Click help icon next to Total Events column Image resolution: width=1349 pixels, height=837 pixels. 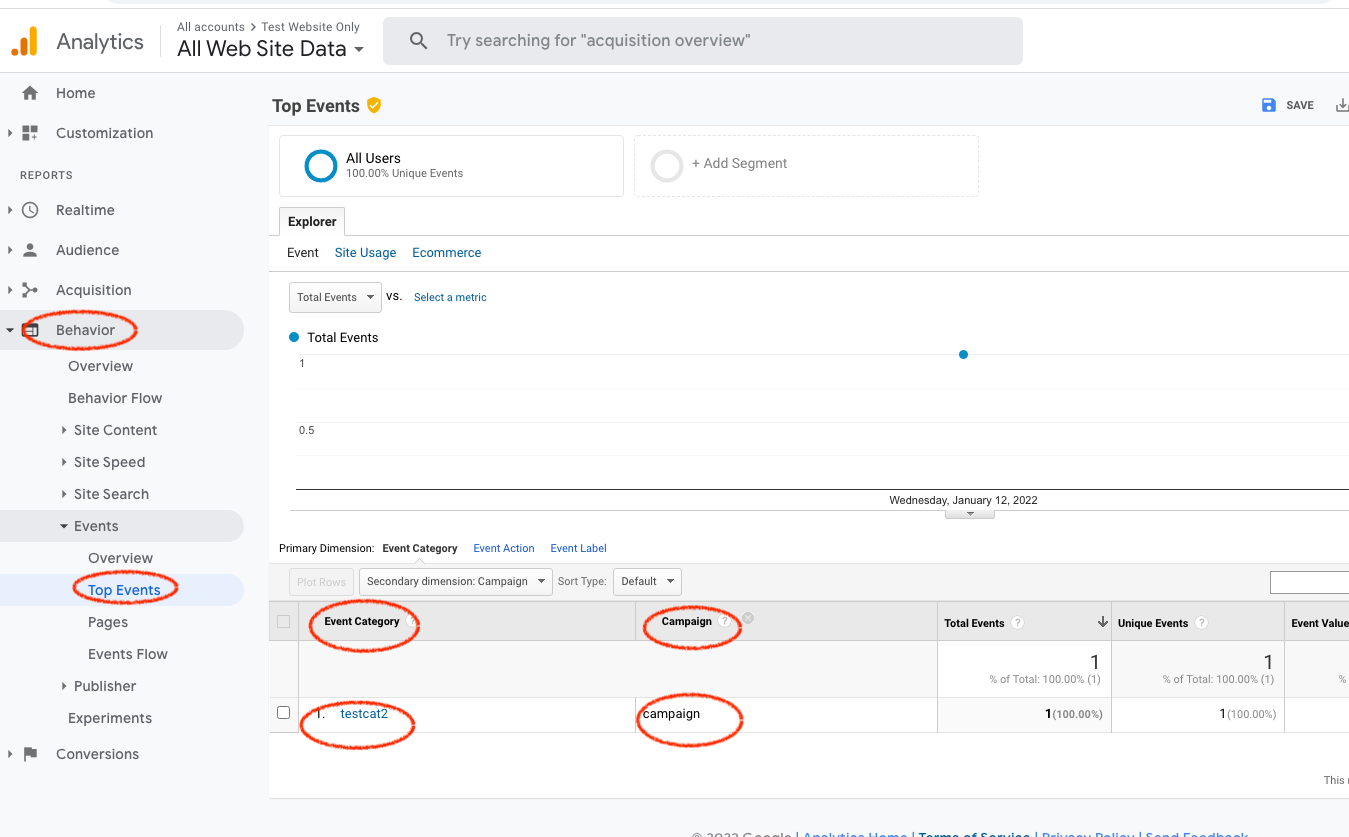coord(1017,623)
